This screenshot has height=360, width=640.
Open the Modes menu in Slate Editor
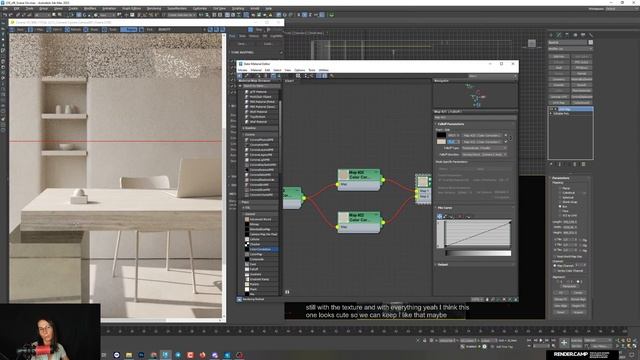click(242, 70)
